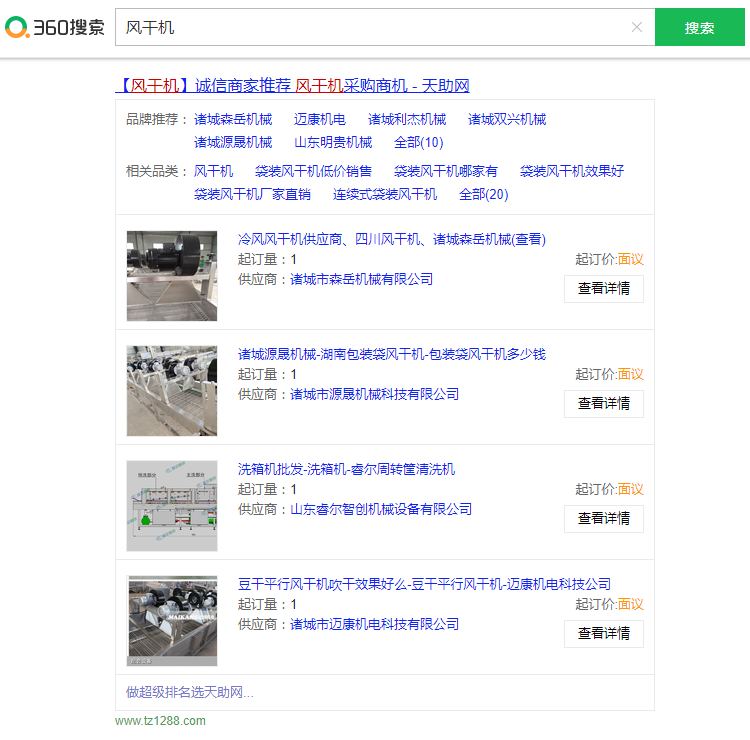Click 查看详情 for 冷风风干机 listing
This screenshot has height=740, width=750.
[603, 289]
